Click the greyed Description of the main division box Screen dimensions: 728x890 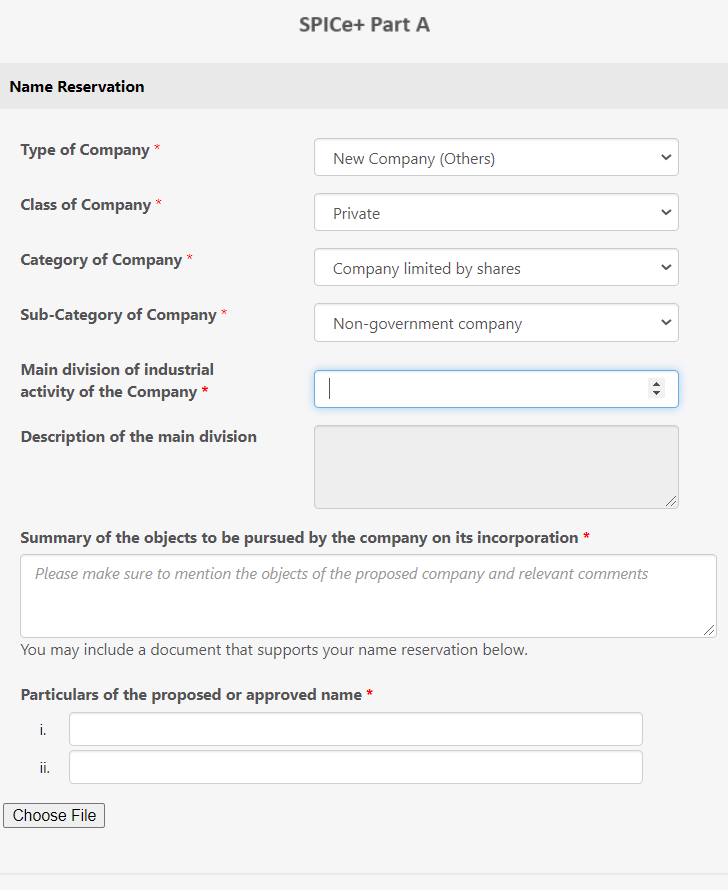(496, 467)
